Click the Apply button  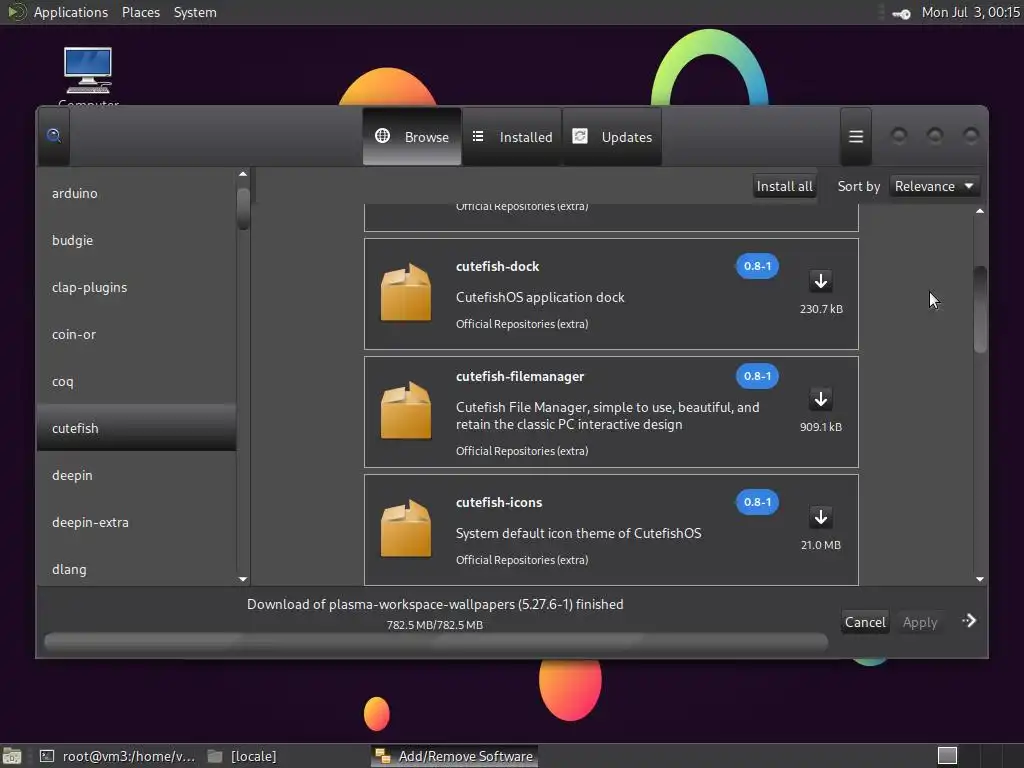(920, 622)
